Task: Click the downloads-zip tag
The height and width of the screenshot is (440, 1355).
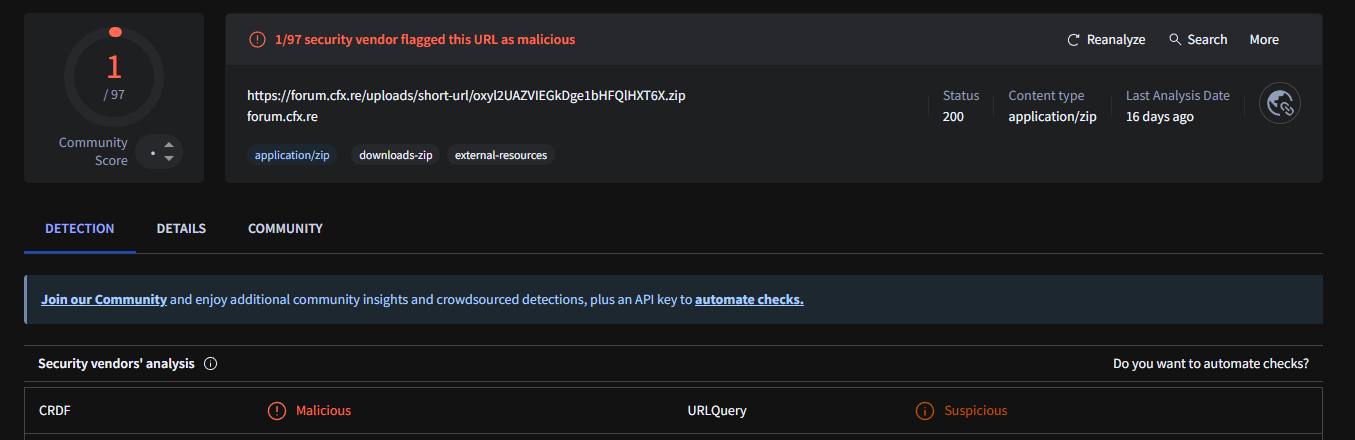Action: tap(396, 156)
